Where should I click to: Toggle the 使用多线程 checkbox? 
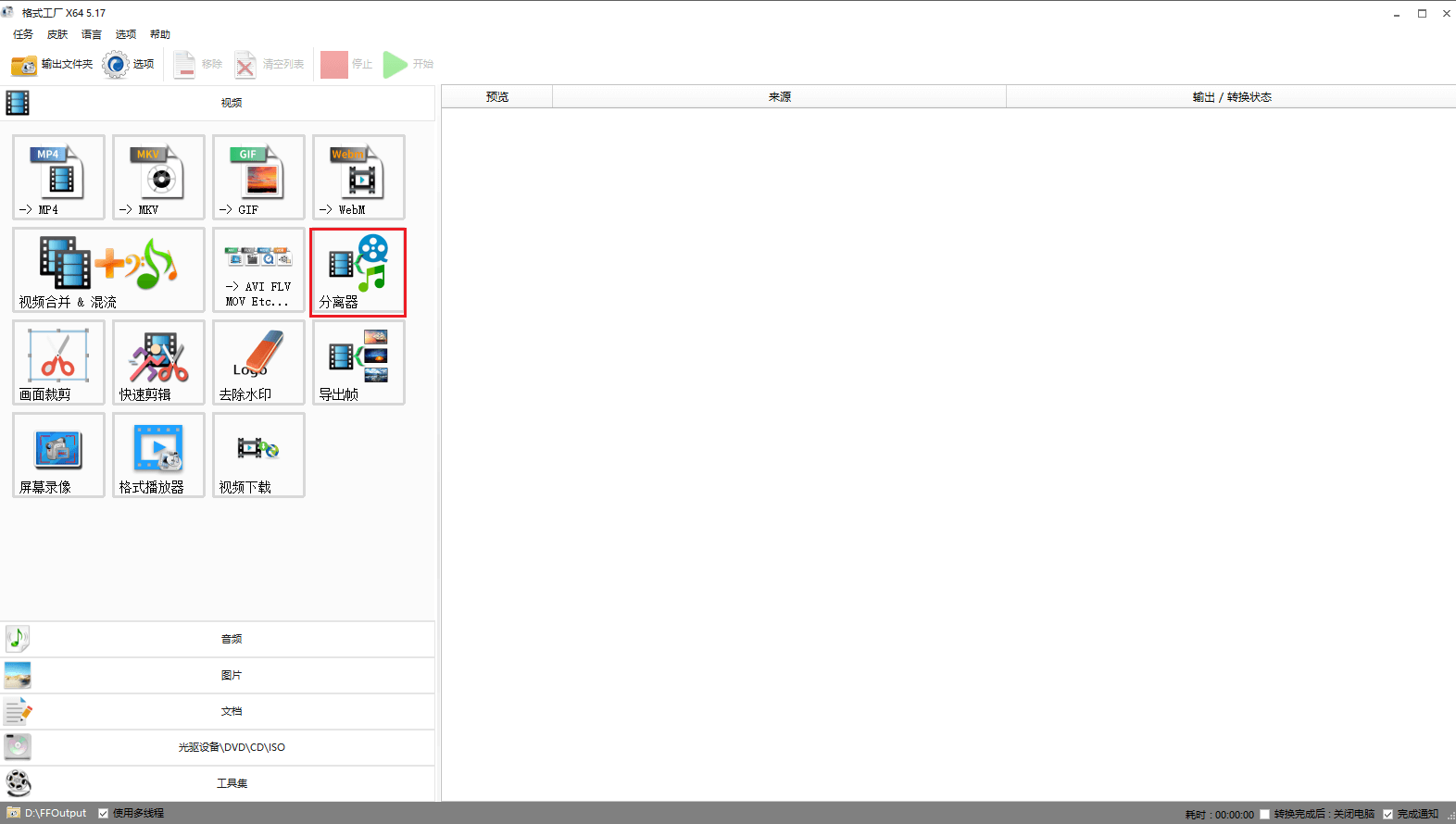coord(104,814)
